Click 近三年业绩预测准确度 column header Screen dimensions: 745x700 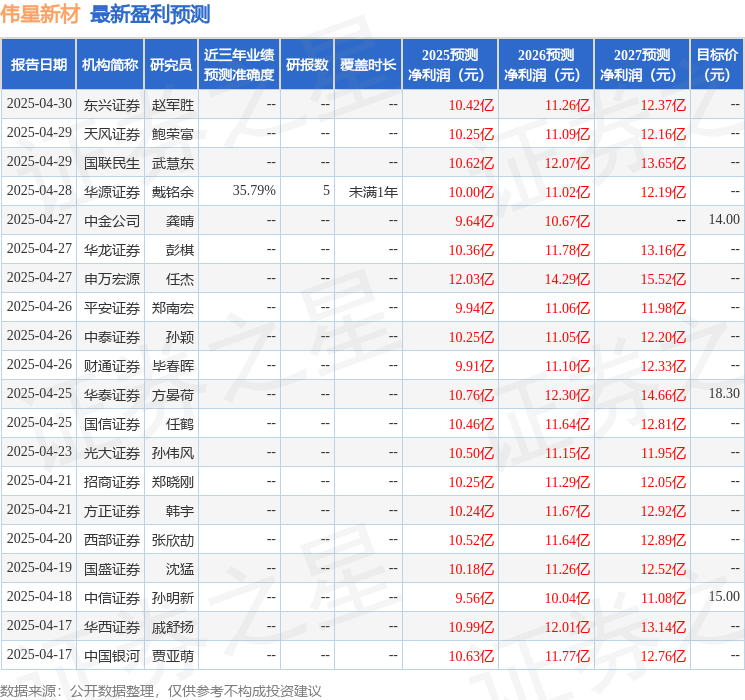[x=239, y=65]
